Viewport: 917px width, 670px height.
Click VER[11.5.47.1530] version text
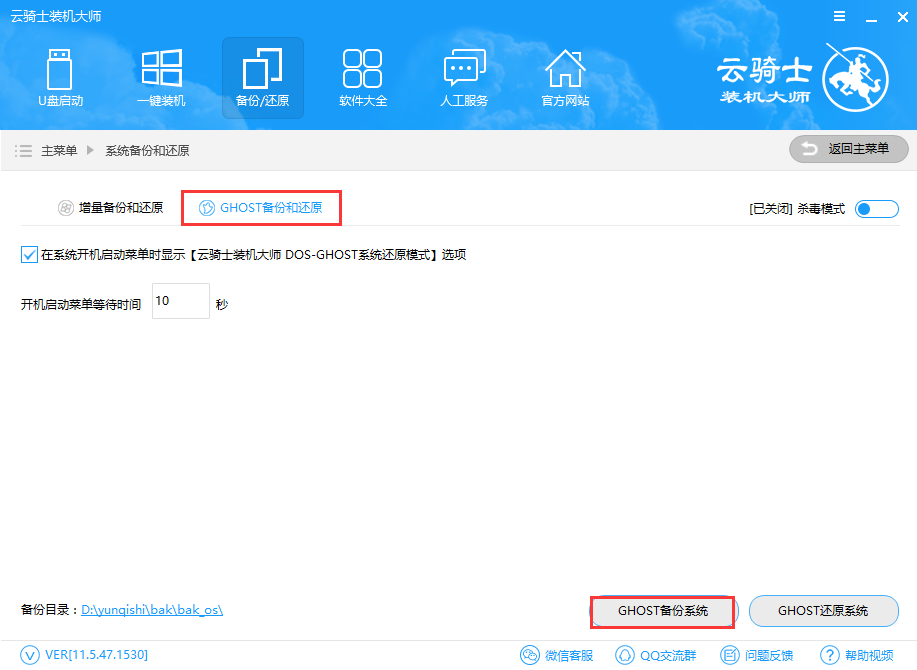click(x=96, y=655)
